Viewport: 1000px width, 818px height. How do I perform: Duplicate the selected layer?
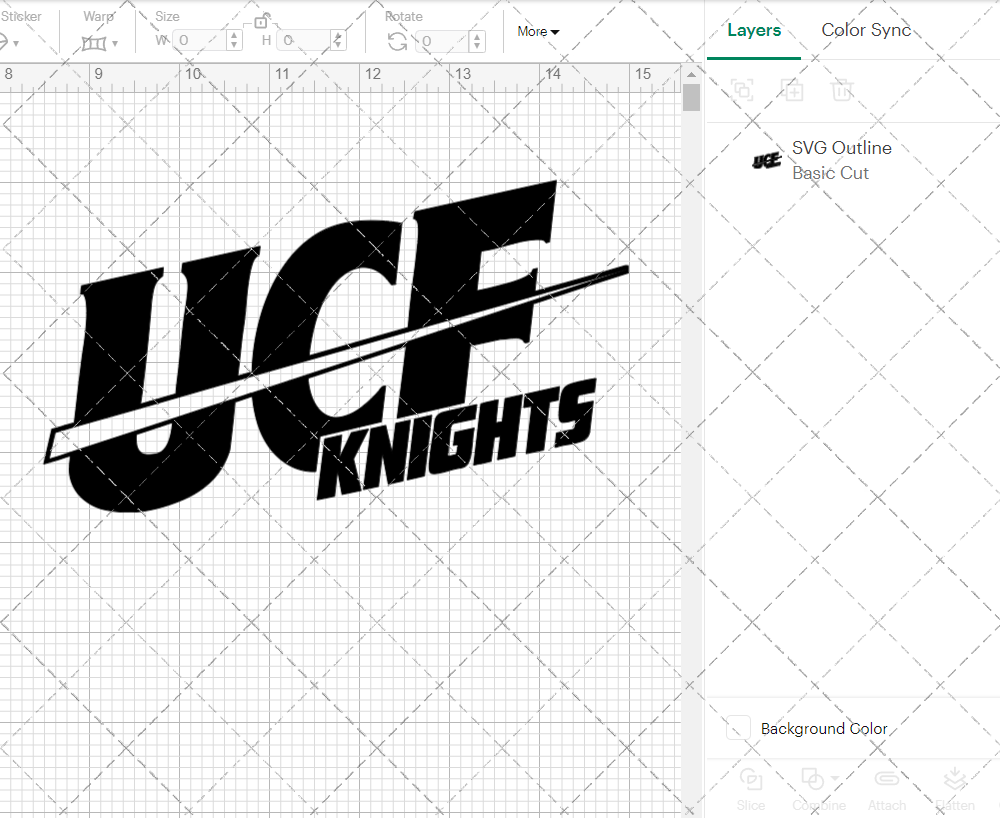pyautogui.click(x=793, y=90)
